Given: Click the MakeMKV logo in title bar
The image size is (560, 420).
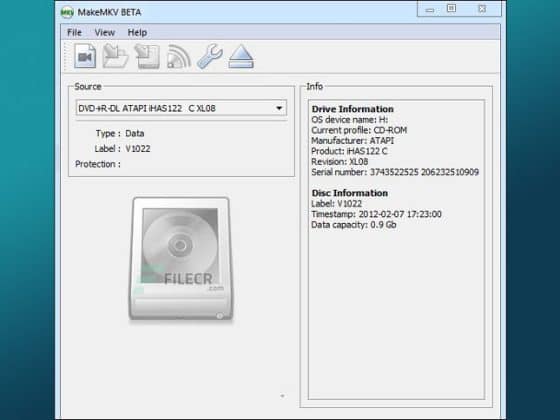Looking at the screenshot, I should click(x=67, y=12).
